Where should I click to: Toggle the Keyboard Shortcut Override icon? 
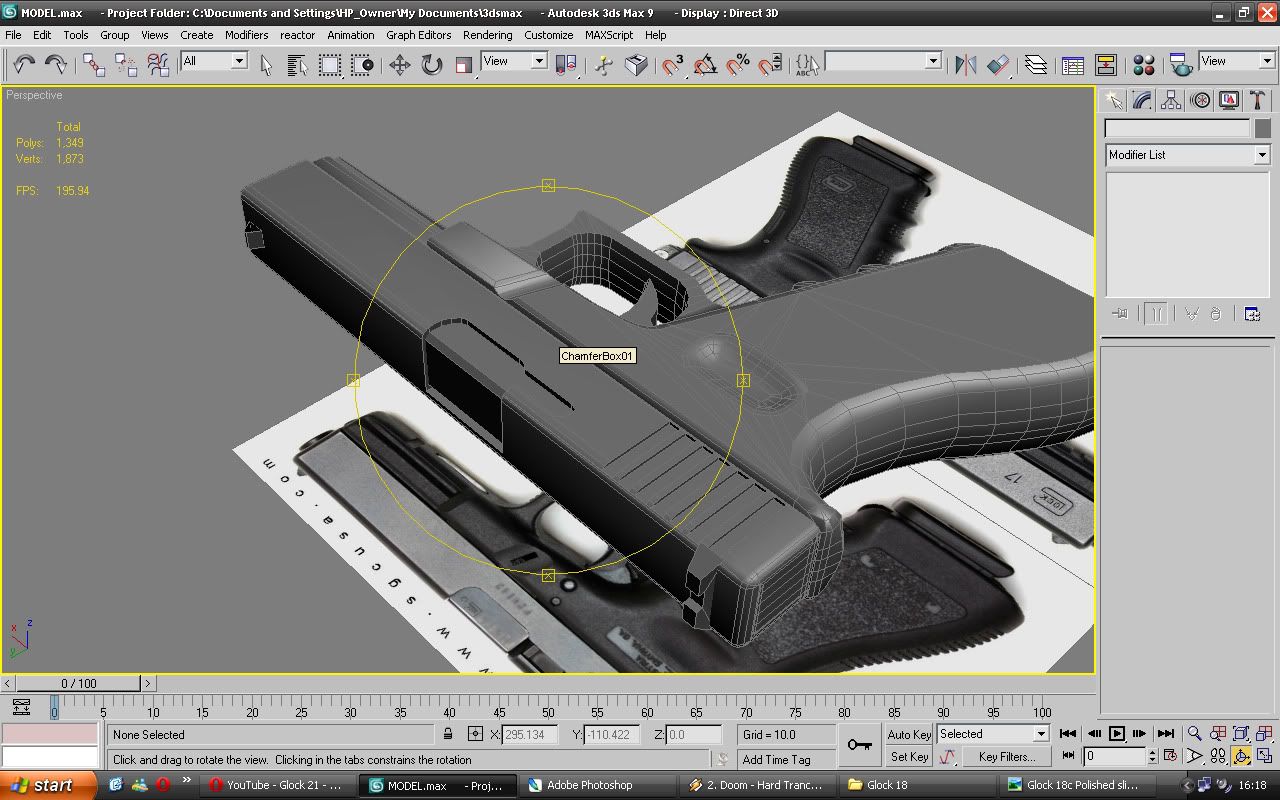pyautogui.click(x=636, y=65)
